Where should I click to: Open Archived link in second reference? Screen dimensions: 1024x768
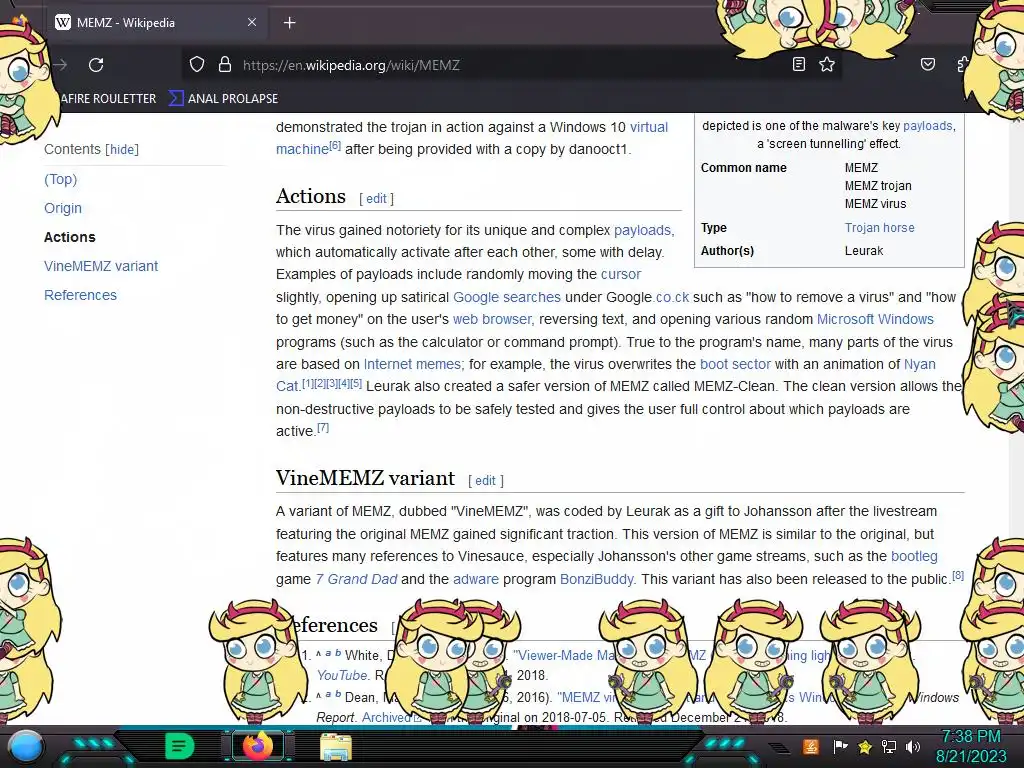[x=388, y=717]
